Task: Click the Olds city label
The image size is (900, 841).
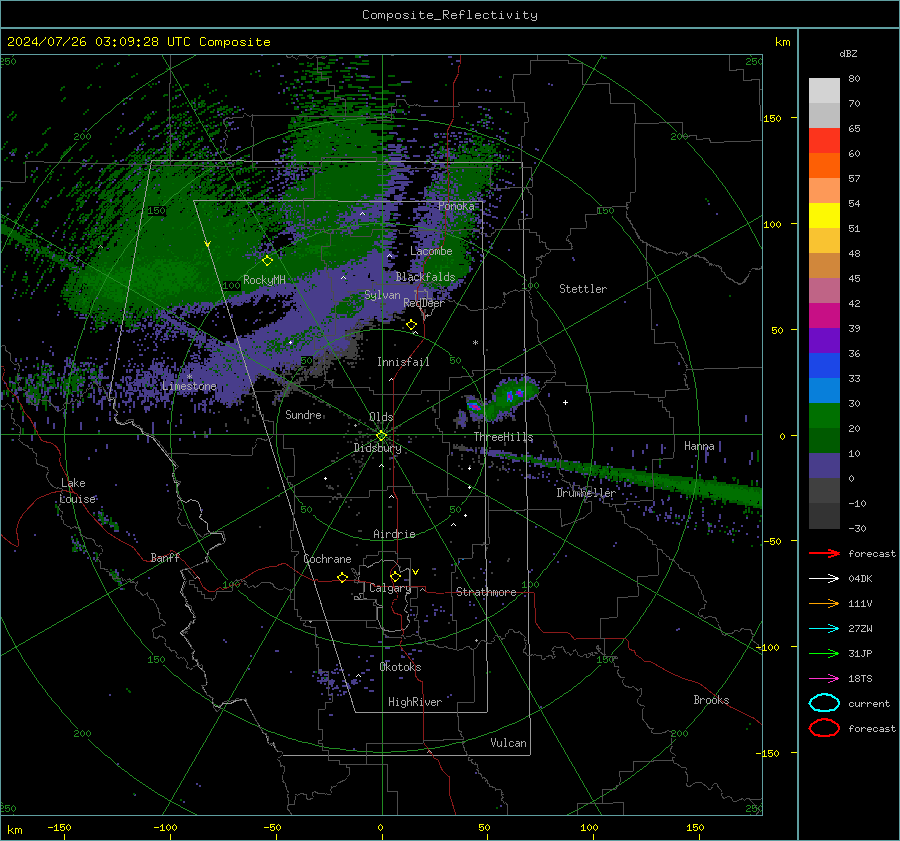Action: click(x=381, y=417)
